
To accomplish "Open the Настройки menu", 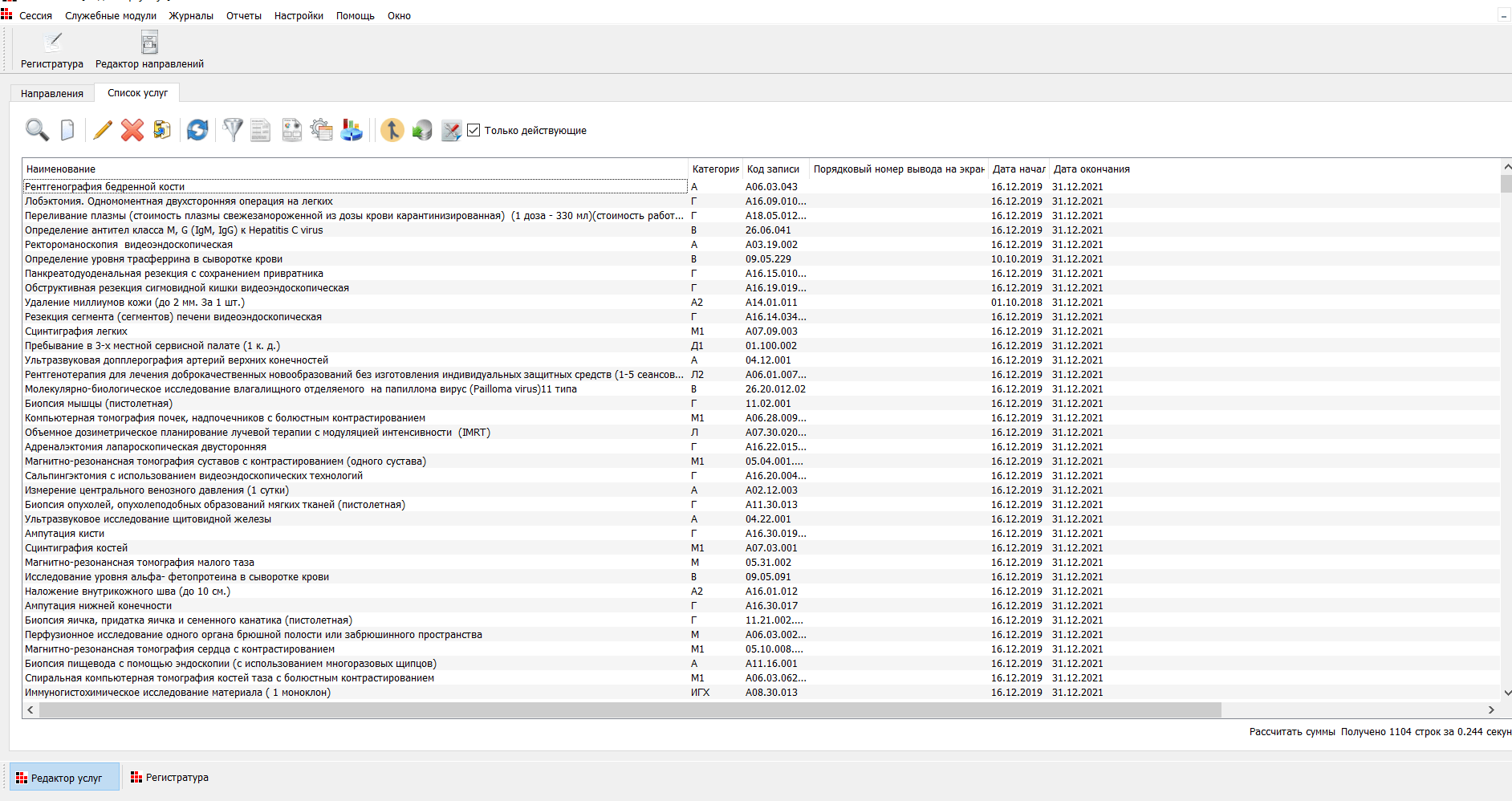I will (299, 16).
